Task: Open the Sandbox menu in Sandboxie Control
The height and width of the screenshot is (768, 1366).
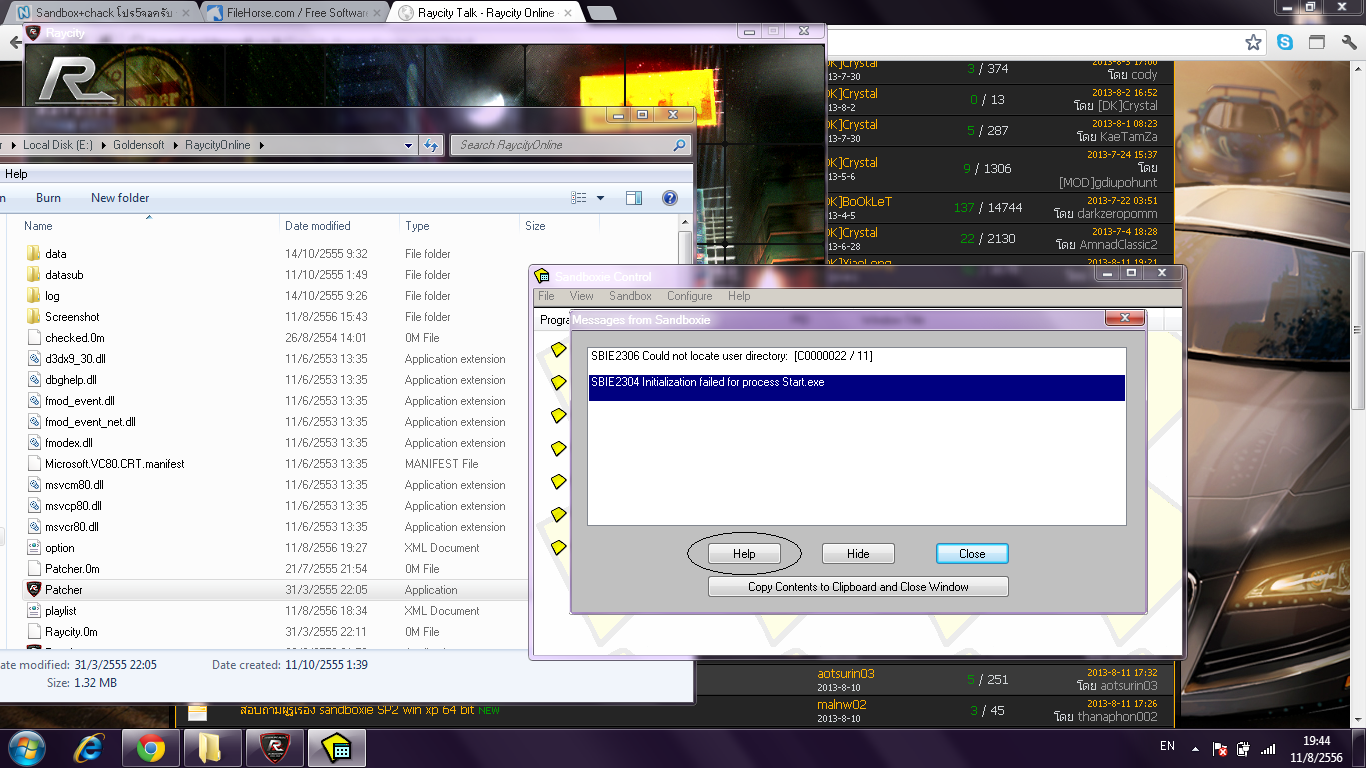Action: 631,296
